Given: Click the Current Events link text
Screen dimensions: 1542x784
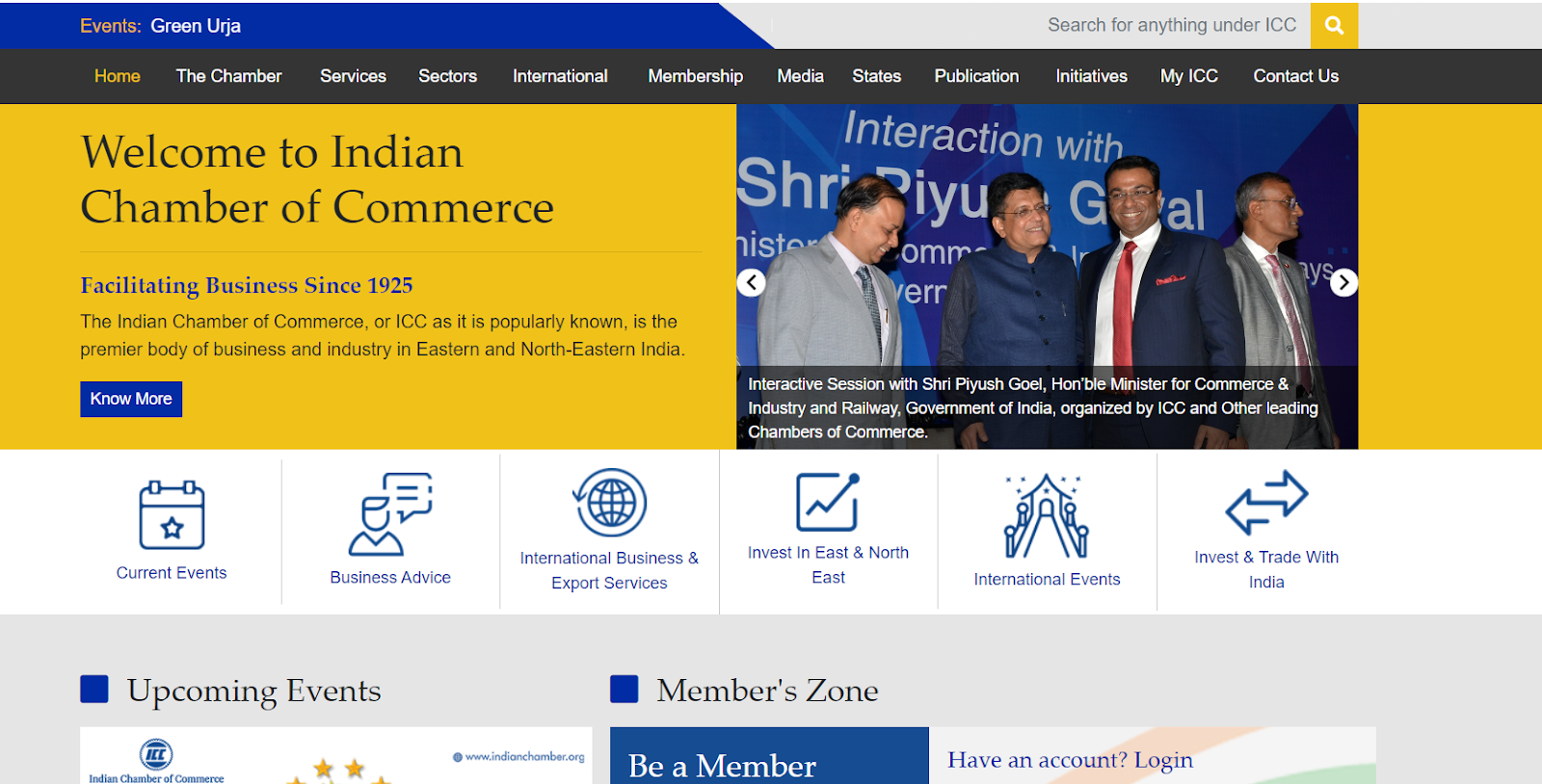Looking at the screenshot, I should click(x=172, y=573).
